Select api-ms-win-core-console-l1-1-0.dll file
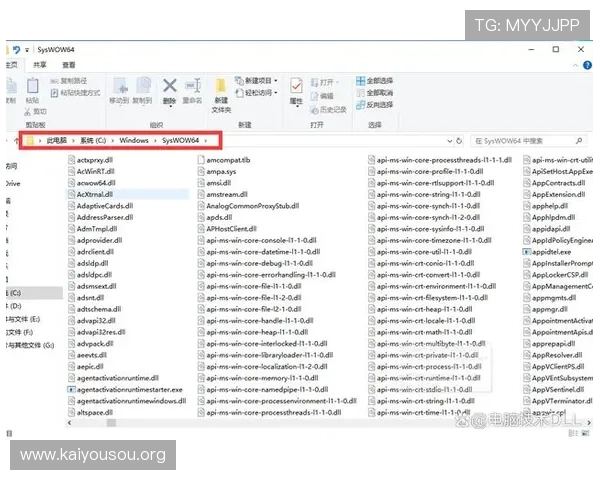This screenshot has height=480, width=600. tap(257, 240)
